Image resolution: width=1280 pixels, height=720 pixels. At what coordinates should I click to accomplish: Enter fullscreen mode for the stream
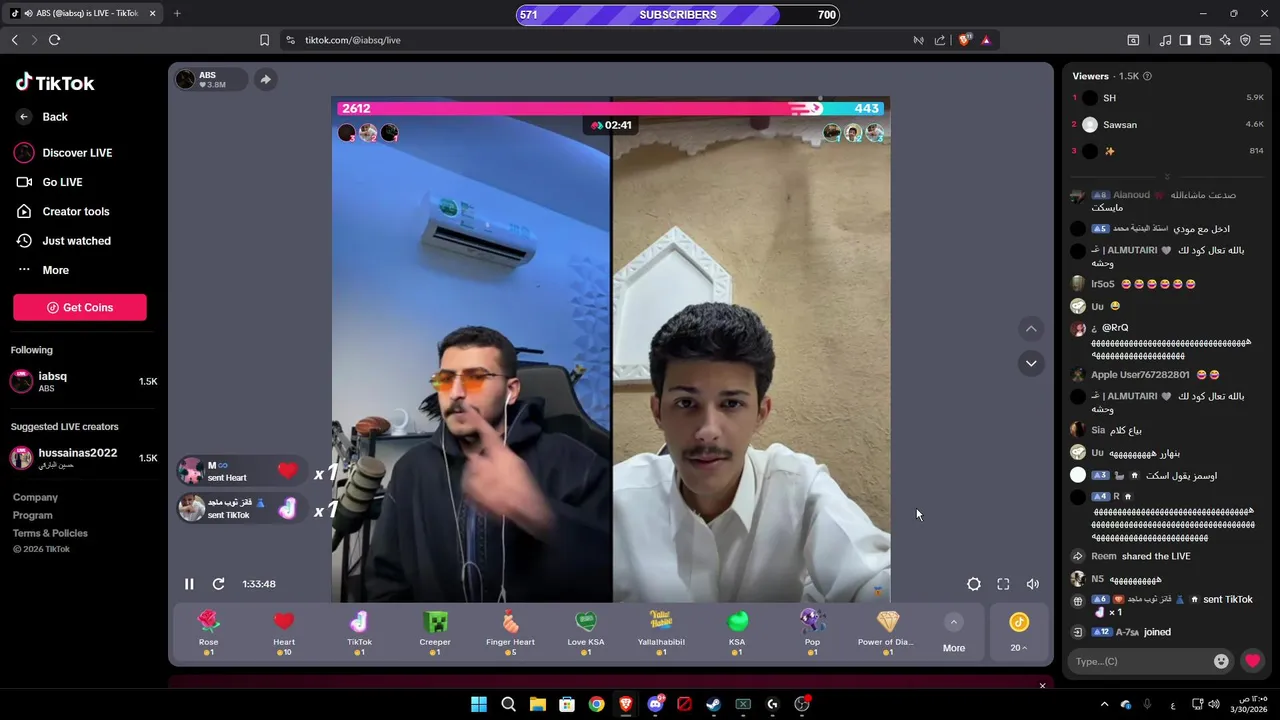1003,584
